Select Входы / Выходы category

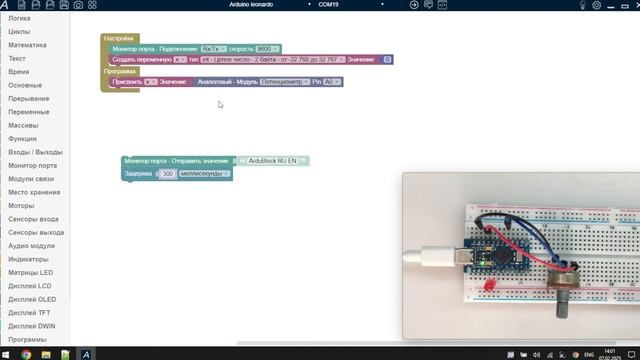pyautogui.click(x=35, y=152)
